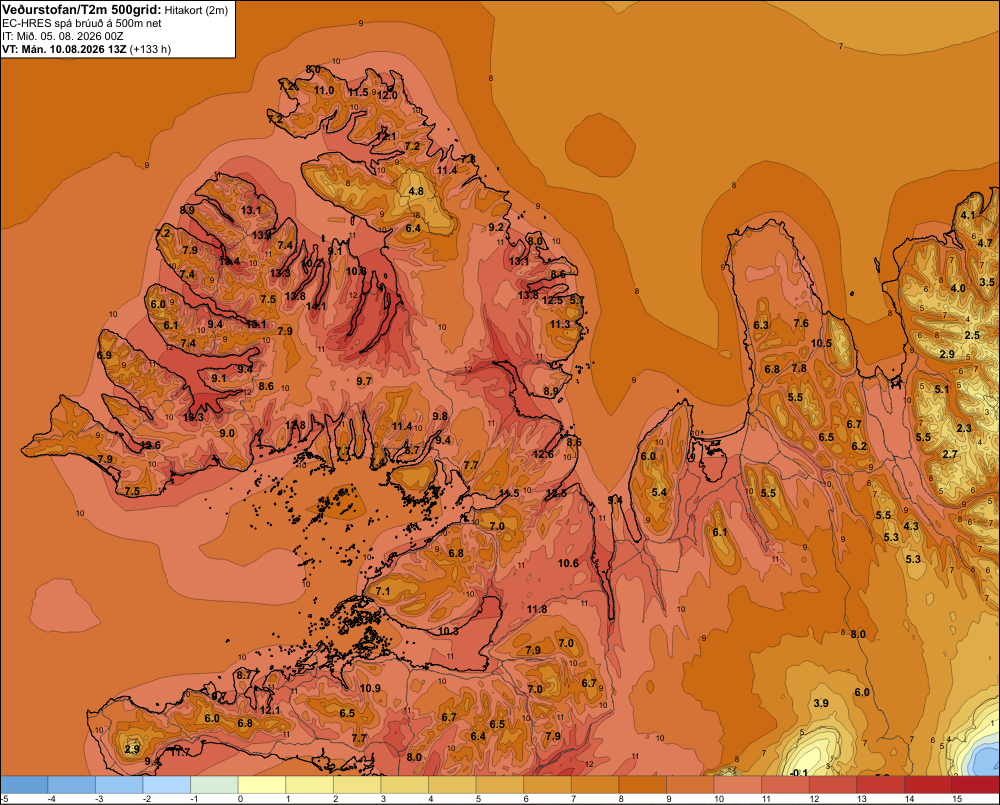Click the '9.2' temperature value

coord(496,227)
